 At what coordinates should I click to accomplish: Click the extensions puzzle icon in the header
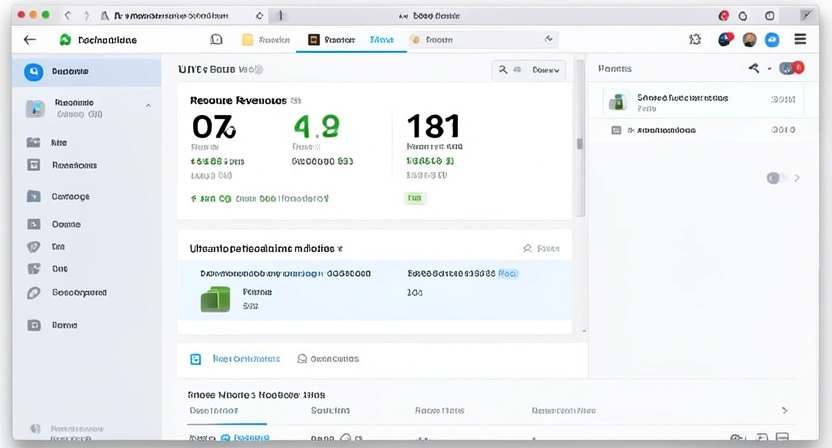coord(695,40)
